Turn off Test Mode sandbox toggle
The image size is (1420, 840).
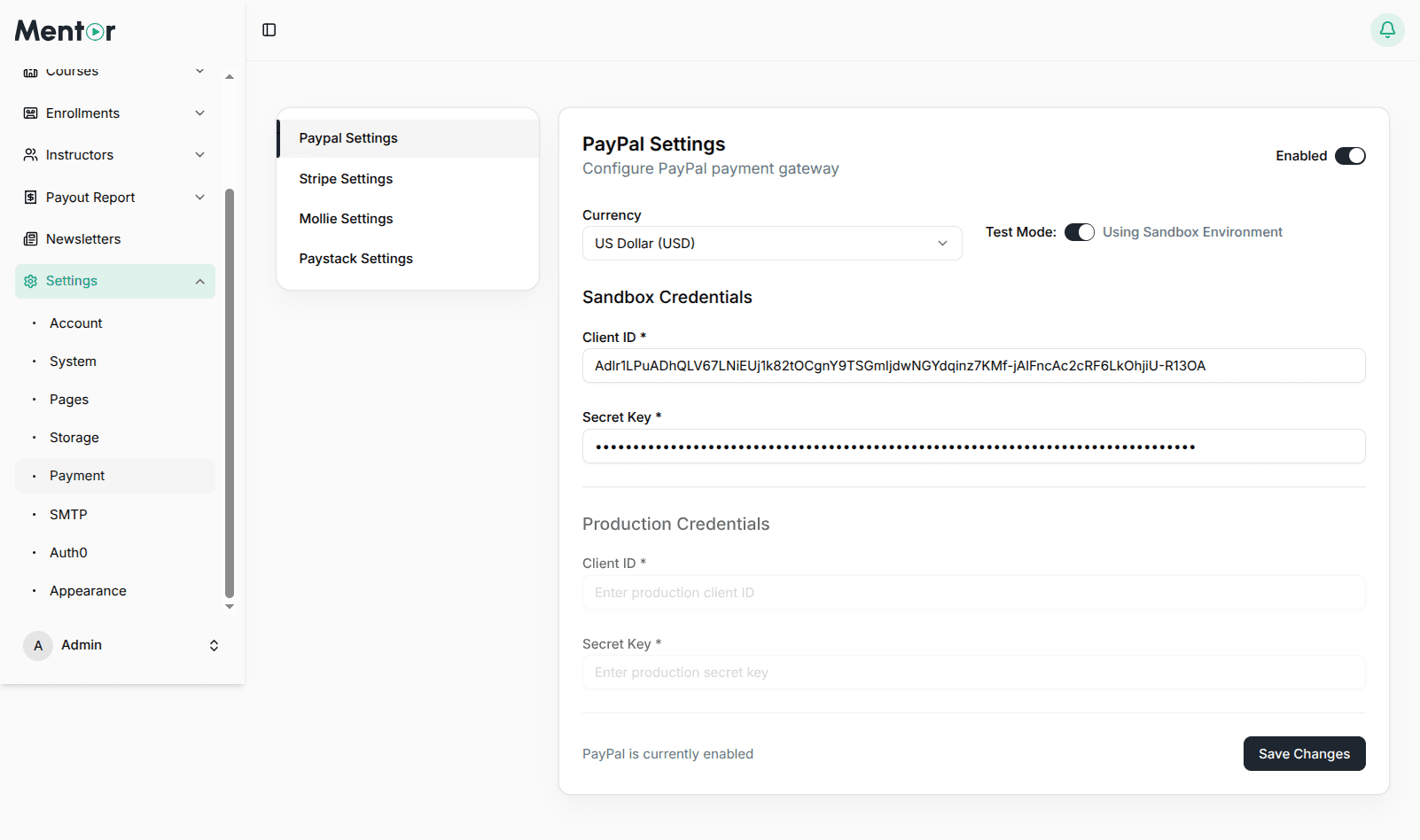(1080, 231)
